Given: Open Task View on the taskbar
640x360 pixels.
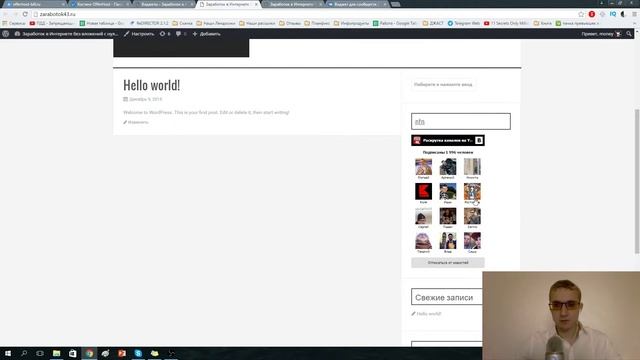Looking at the screenshot, I should [x=40, y=353].
